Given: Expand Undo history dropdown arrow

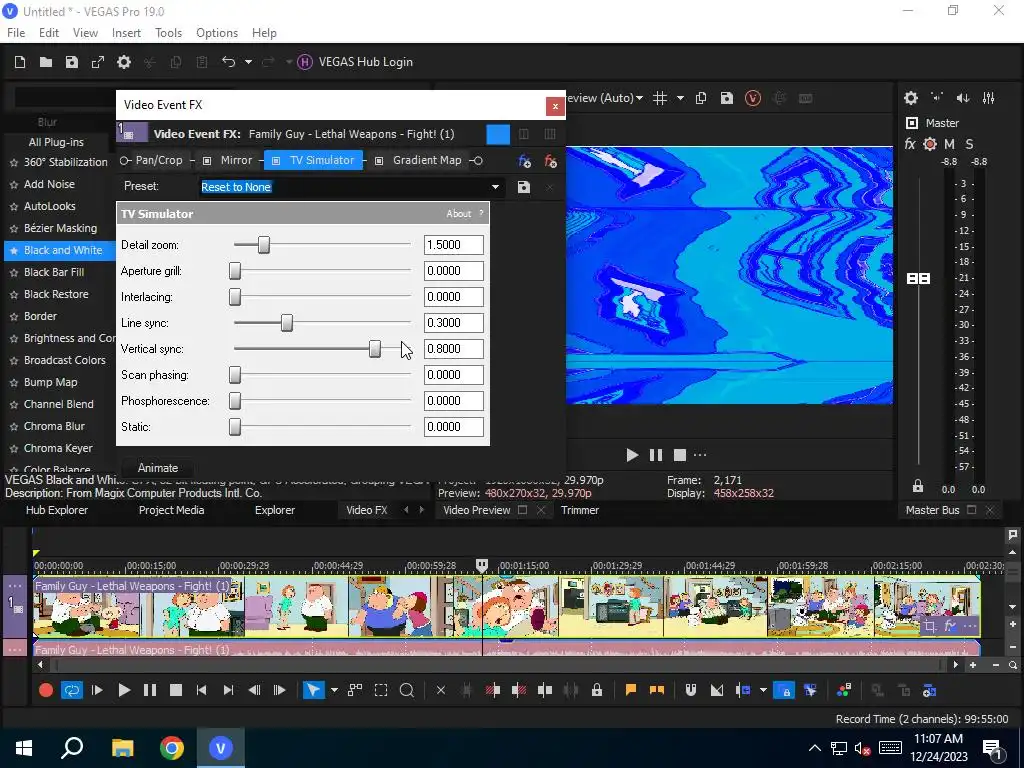Looking at the screenshot, I should click(x=248, y=62).
